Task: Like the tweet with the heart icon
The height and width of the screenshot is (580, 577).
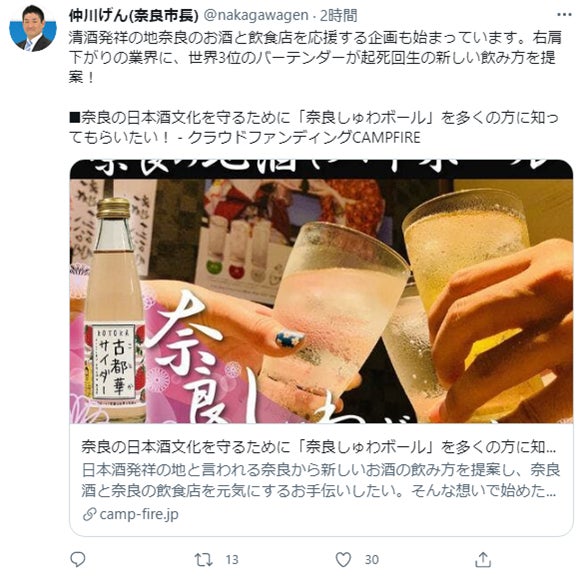Action: [x=343, y=560]
